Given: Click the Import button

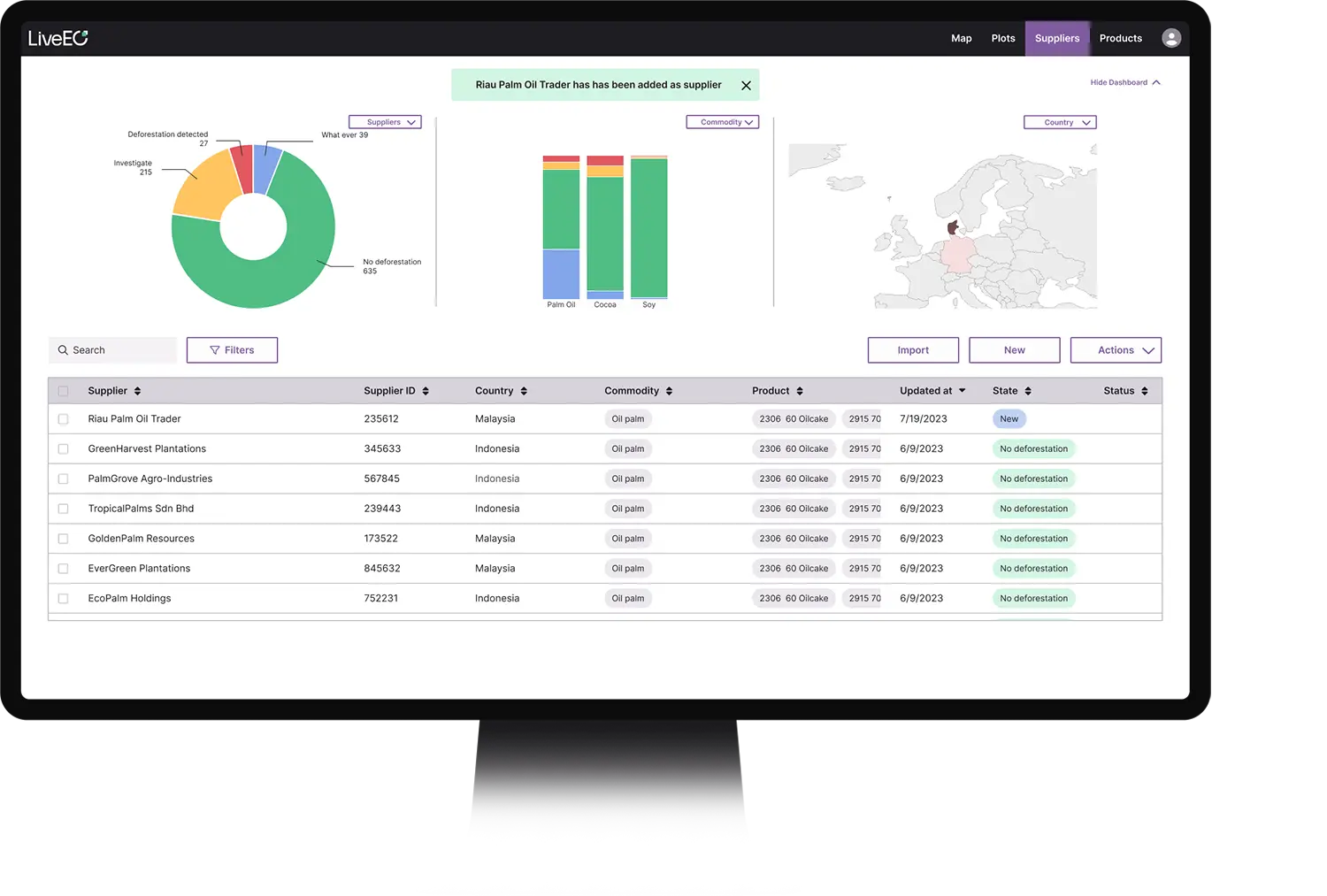Looking at the screenshot, I should [x=913, y=350].
